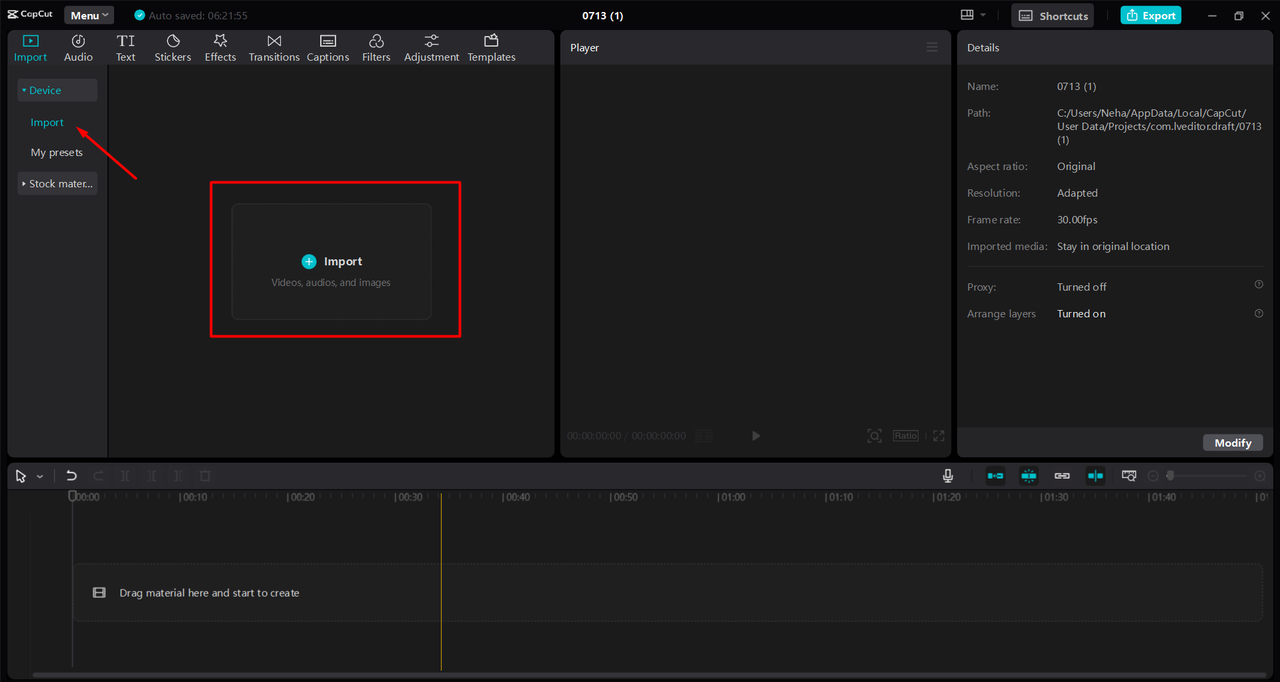
Task: Click the Resolution 'Adapted' value
Action: click(1077, 193)
